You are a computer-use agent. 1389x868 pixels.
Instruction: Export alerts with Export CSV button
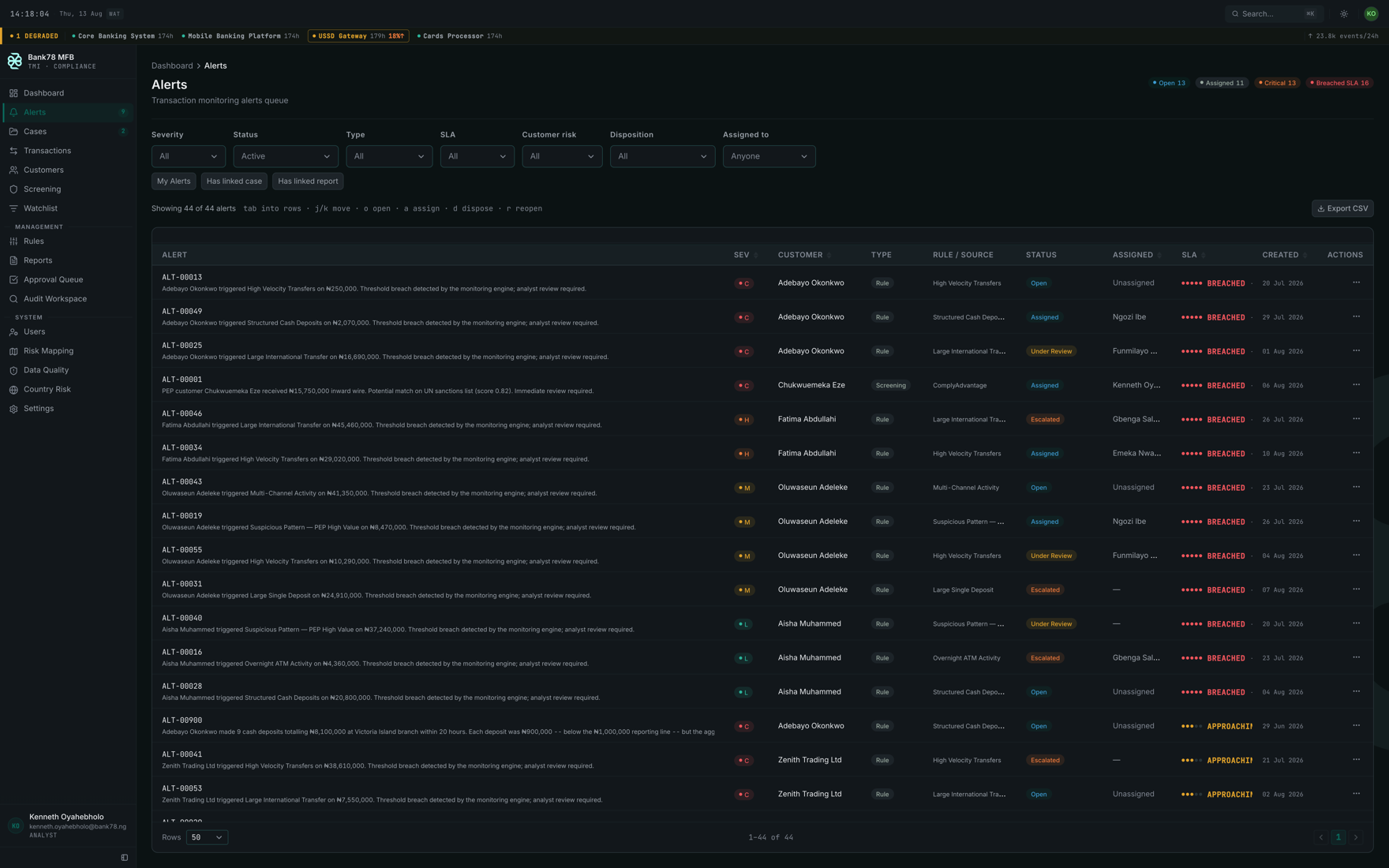pos(1342,208)
